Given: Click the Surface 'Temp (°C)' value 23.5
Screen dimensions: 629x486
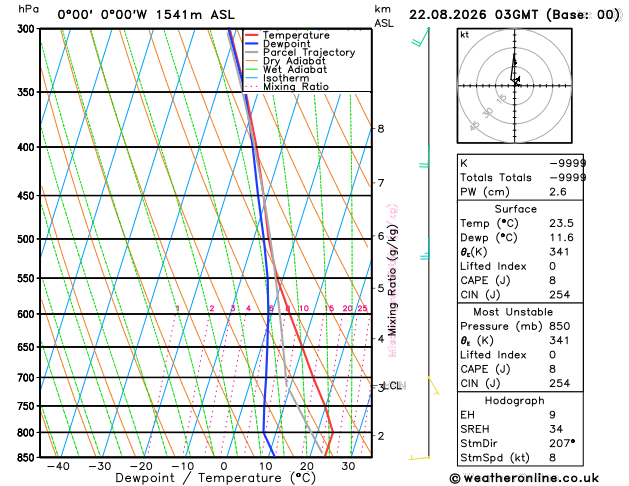Looking at the screenshot, I should (561, 223).
